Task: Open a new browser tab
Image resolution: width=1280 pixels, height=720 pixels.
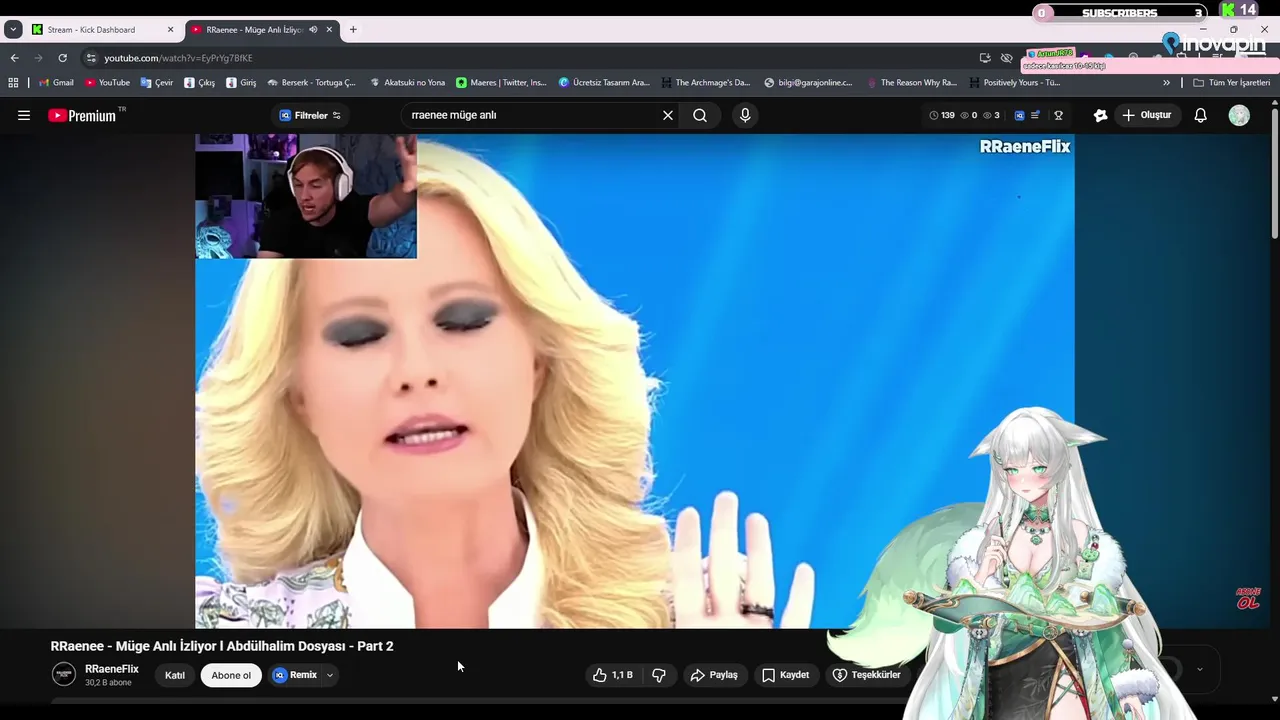Action: click(x=353, y=30)
